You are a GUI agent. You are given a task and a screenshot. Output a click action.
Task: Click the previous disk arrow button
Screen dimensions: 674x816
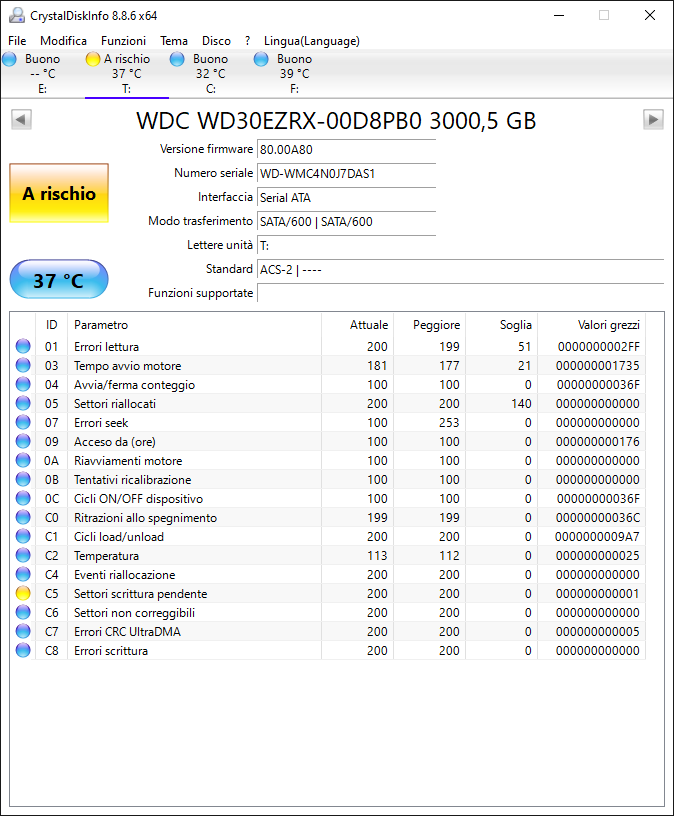pyautogui.click(x=21, y=119)
